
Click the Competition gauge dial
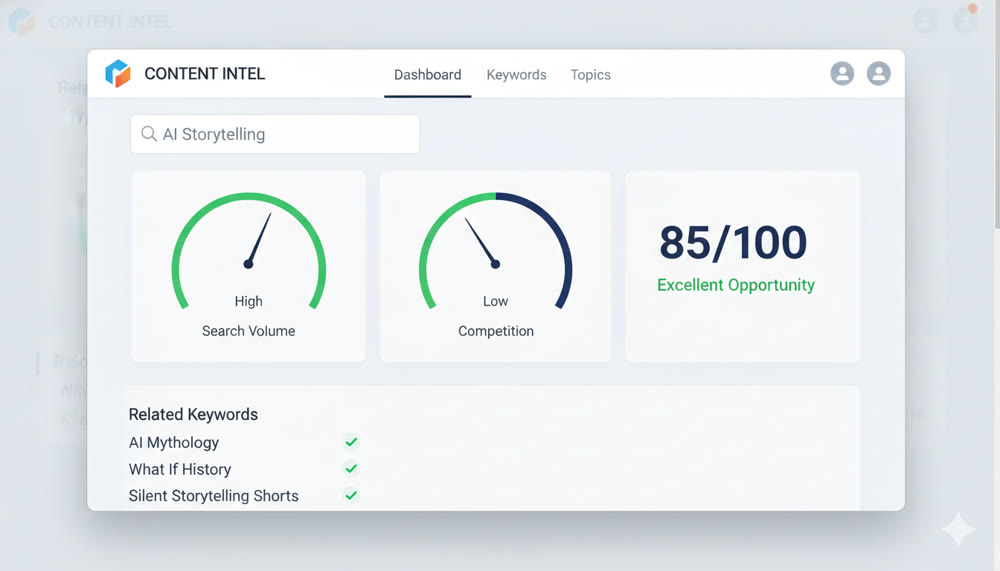(x=495, y=250)
